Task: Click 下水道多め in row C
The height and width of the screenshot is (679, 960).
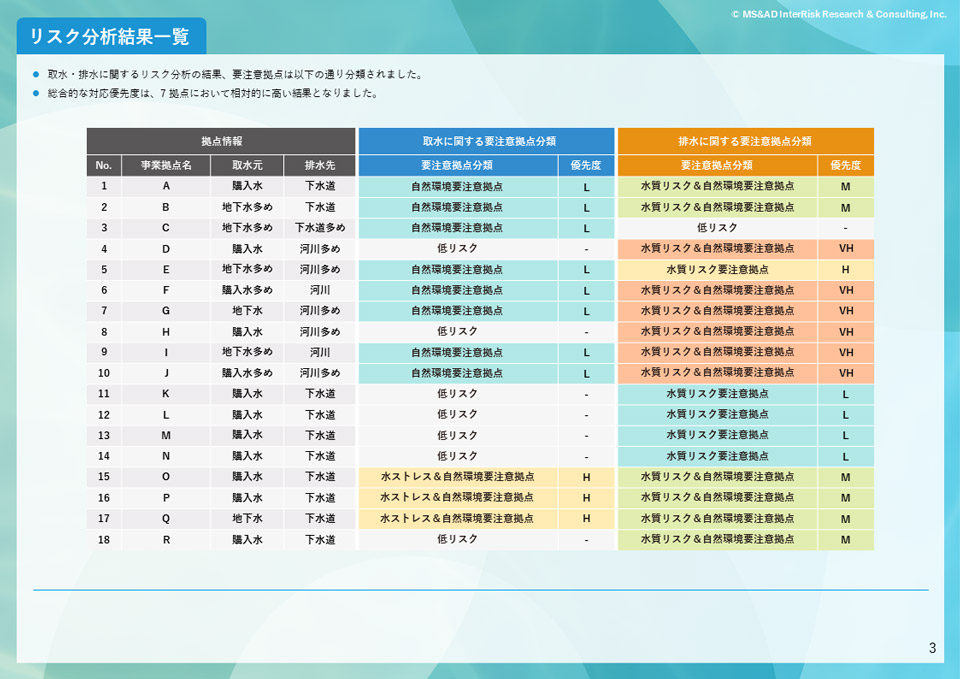Action: pyautogui.click(x=320, y=228)
